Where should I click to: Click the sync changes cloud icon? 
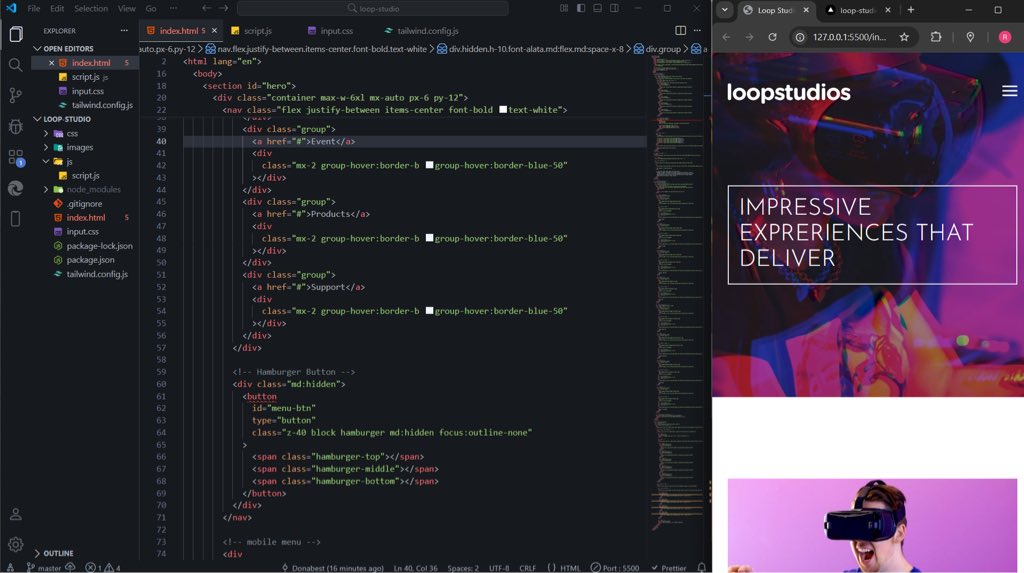(x=71, y=568)
